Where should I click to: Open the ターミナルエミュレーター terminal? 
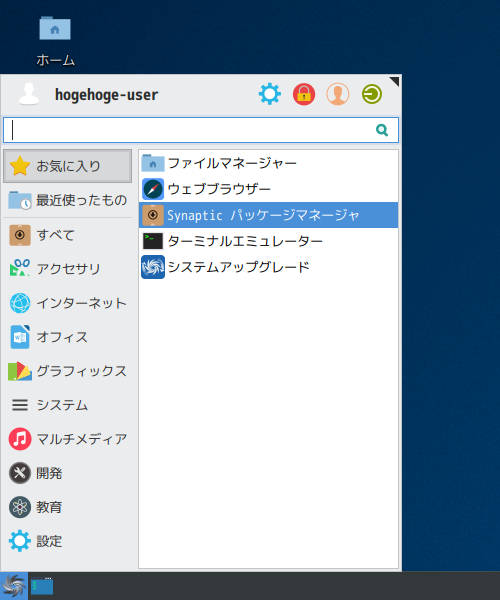(x=268, y=241)
